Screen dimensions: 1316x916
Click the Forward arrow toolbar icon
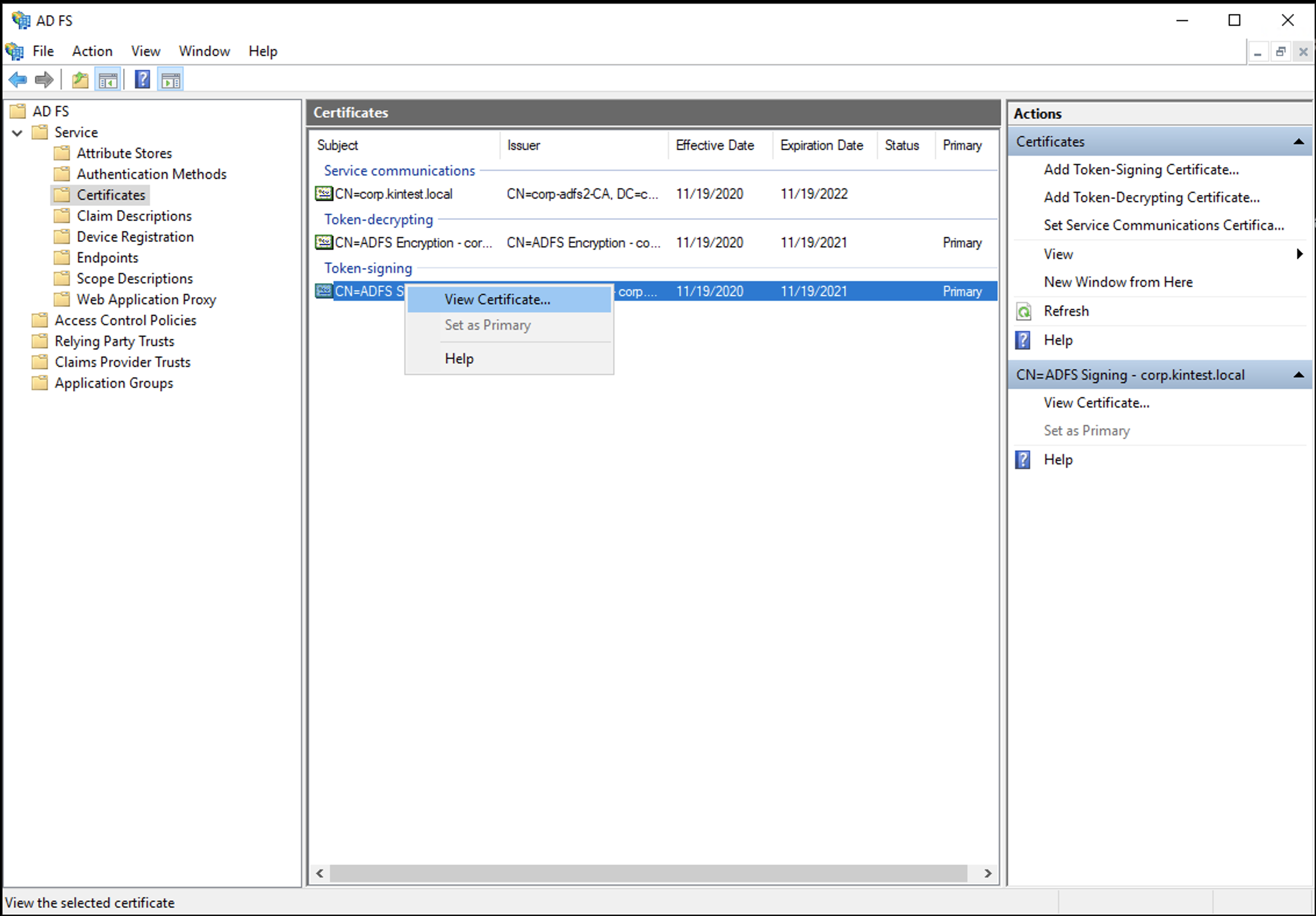44,80
